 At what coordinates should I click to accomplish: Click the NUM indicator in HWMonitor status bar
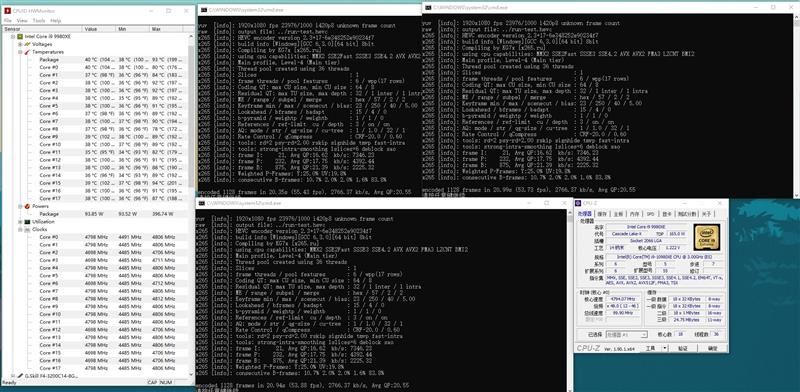pyautogui.click(x=166, y=382)
